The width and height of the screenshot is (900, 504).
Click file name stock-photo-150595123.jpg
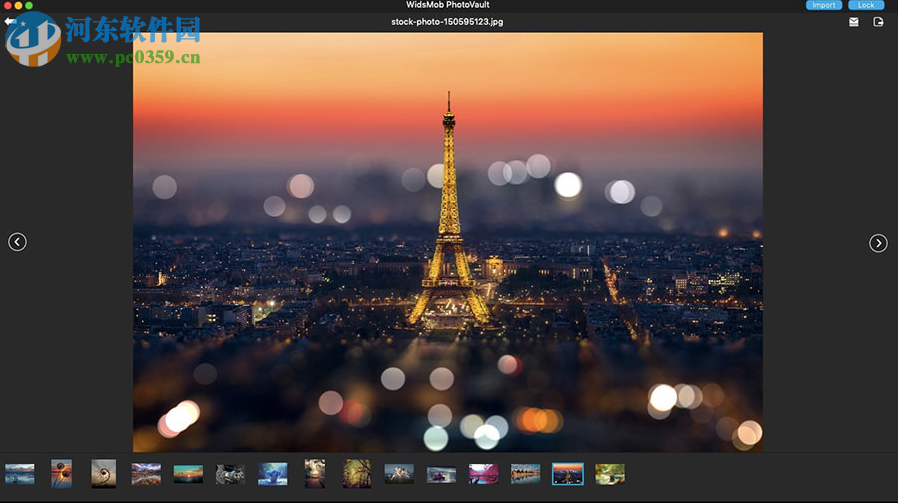pyautogui.click(x=447, y=22)
